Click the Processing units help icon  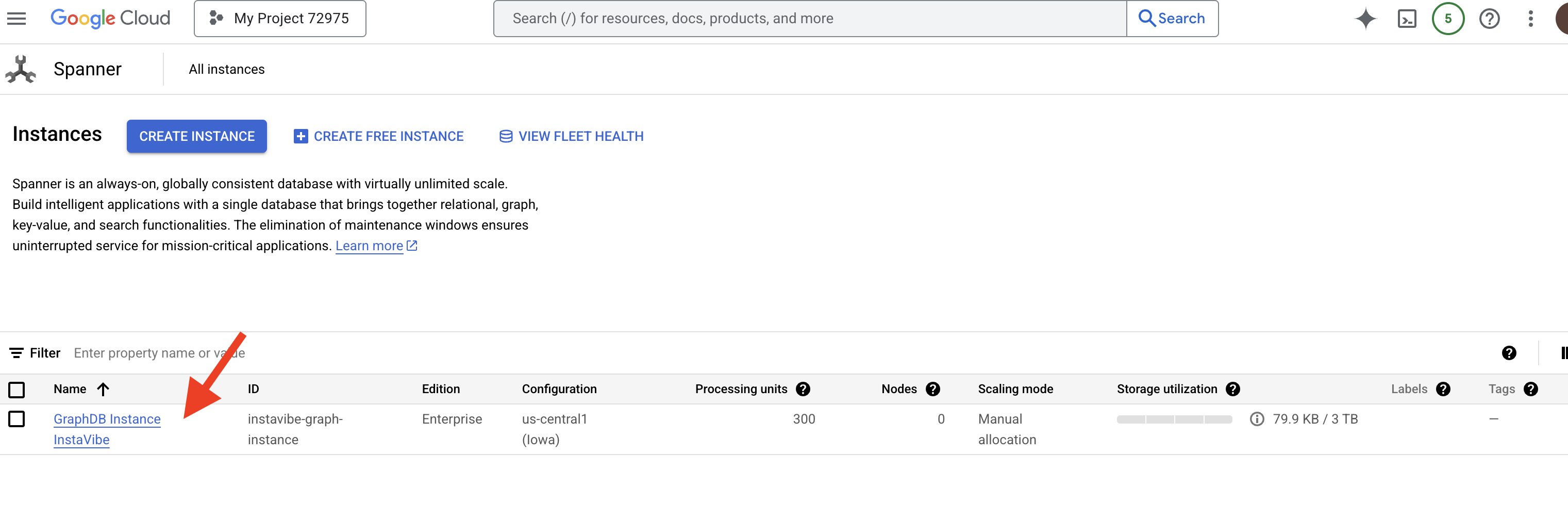[803, 389]
